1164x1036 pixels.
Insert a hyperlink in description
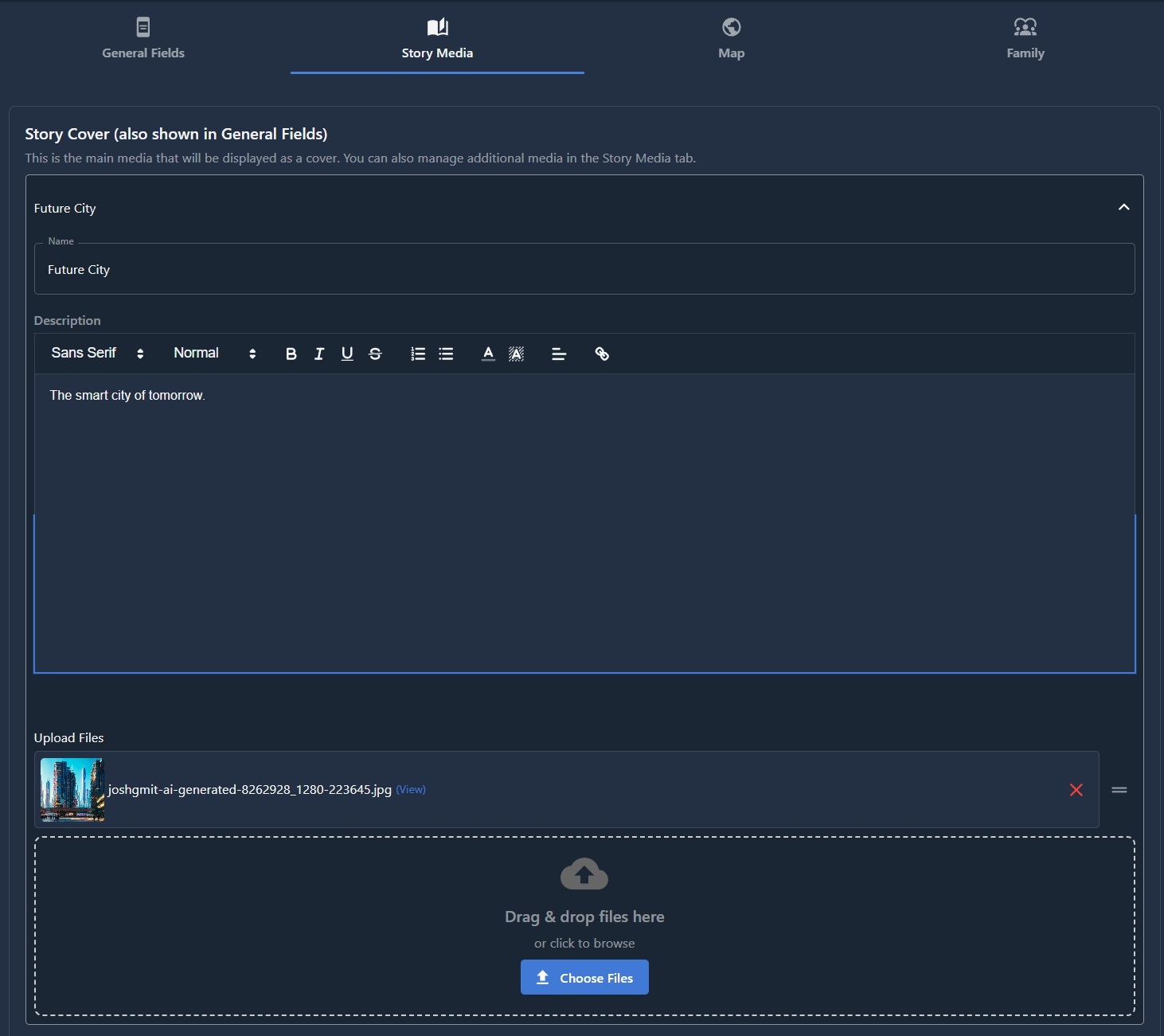[x=602, y=354]
